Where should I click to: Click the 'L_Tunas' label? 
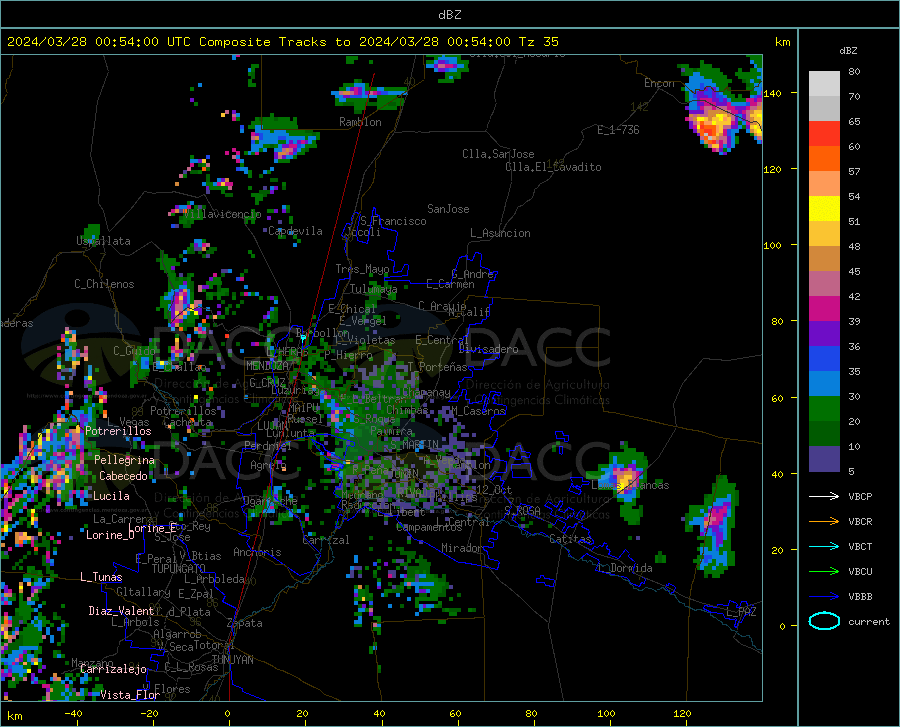coord(101,577)
